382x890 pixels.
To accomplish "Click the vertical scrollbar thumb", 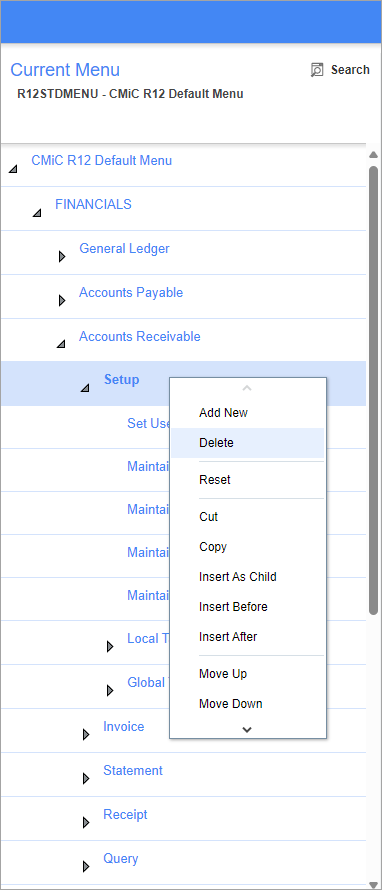I will [373, 391].
